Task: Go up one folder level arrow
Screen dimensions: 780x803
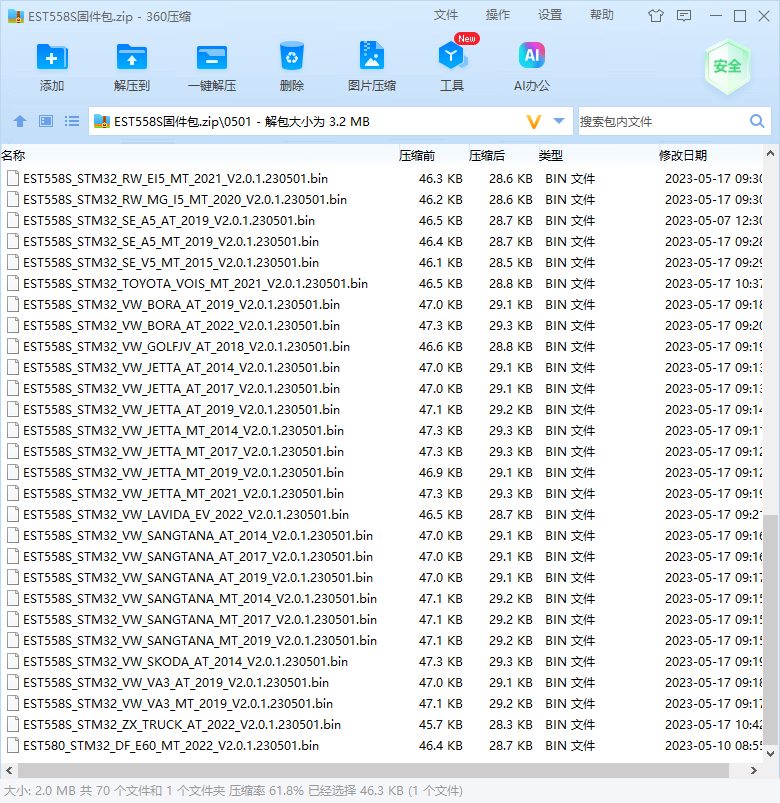Action: (x=20, y=121)
